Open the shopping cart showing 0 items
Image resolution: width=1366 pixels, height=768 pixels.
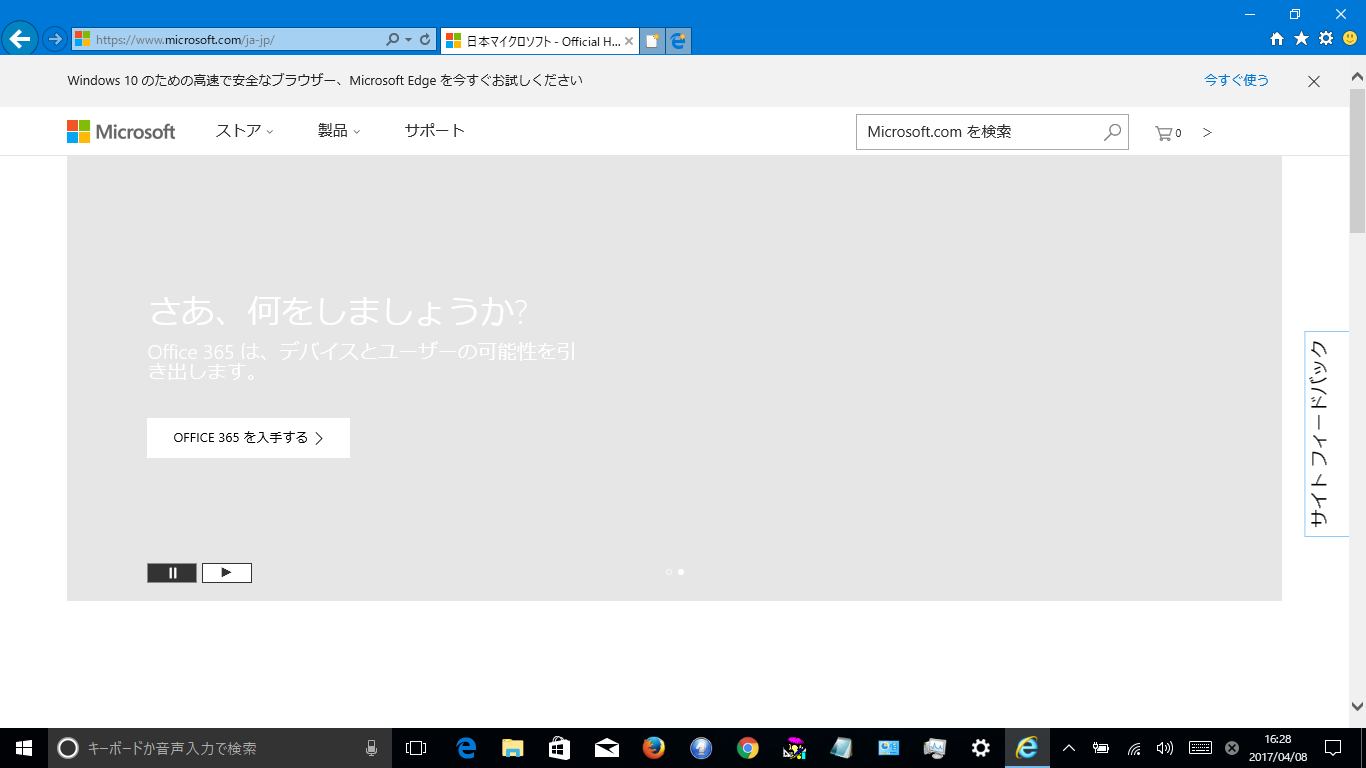pos(1168,133)
